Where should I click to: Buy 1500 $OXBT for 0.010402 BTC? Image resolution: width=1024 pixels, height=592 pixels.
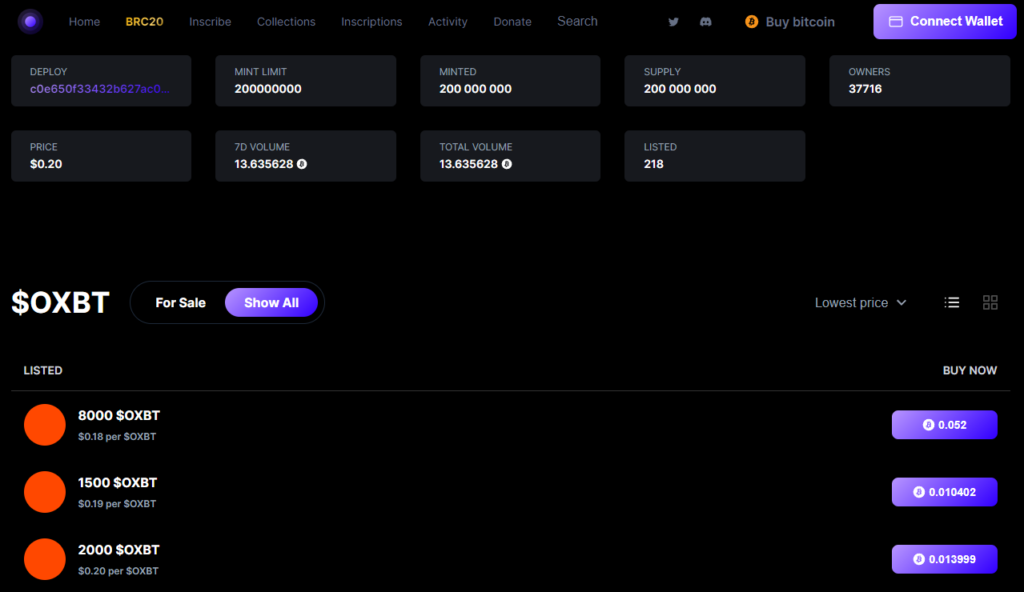(944, 492)
